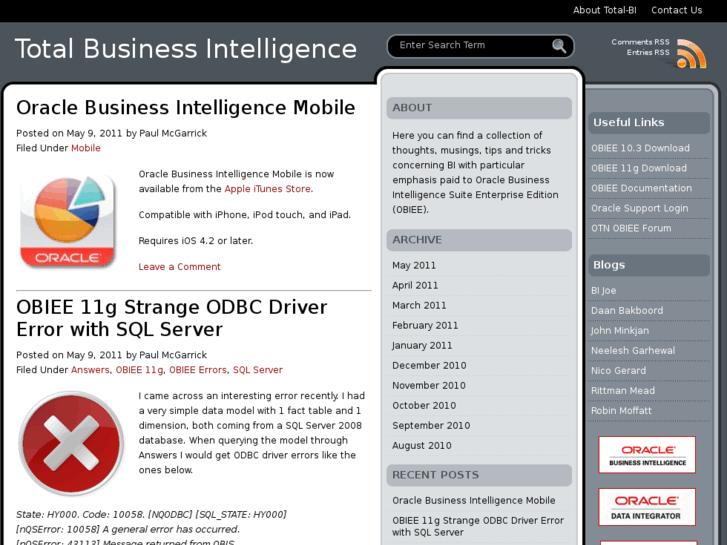Open the February 2011 archive
Viewport: 727px width, 545px height.
(x=425, y=325)
